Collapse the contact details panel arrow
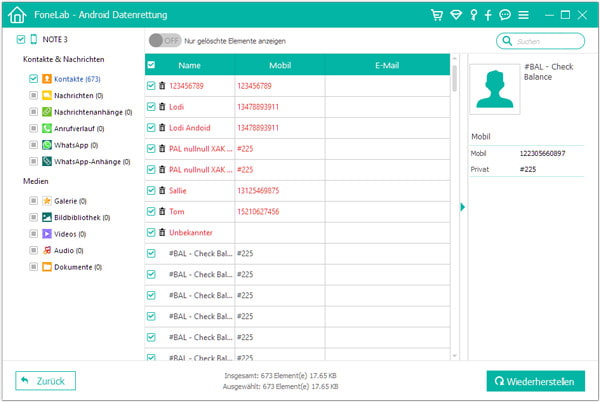 [x=462, y=207]
